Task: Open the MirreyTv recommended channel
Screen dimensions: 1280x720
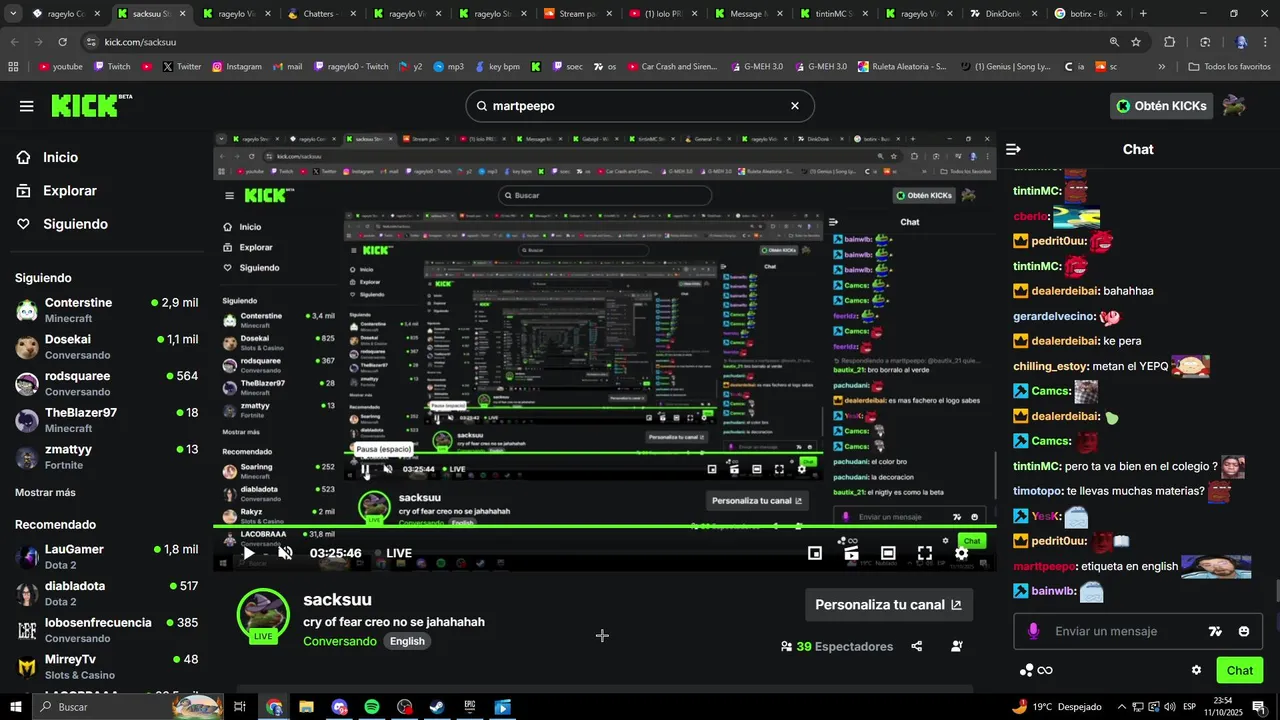Action: click(106, 667)
